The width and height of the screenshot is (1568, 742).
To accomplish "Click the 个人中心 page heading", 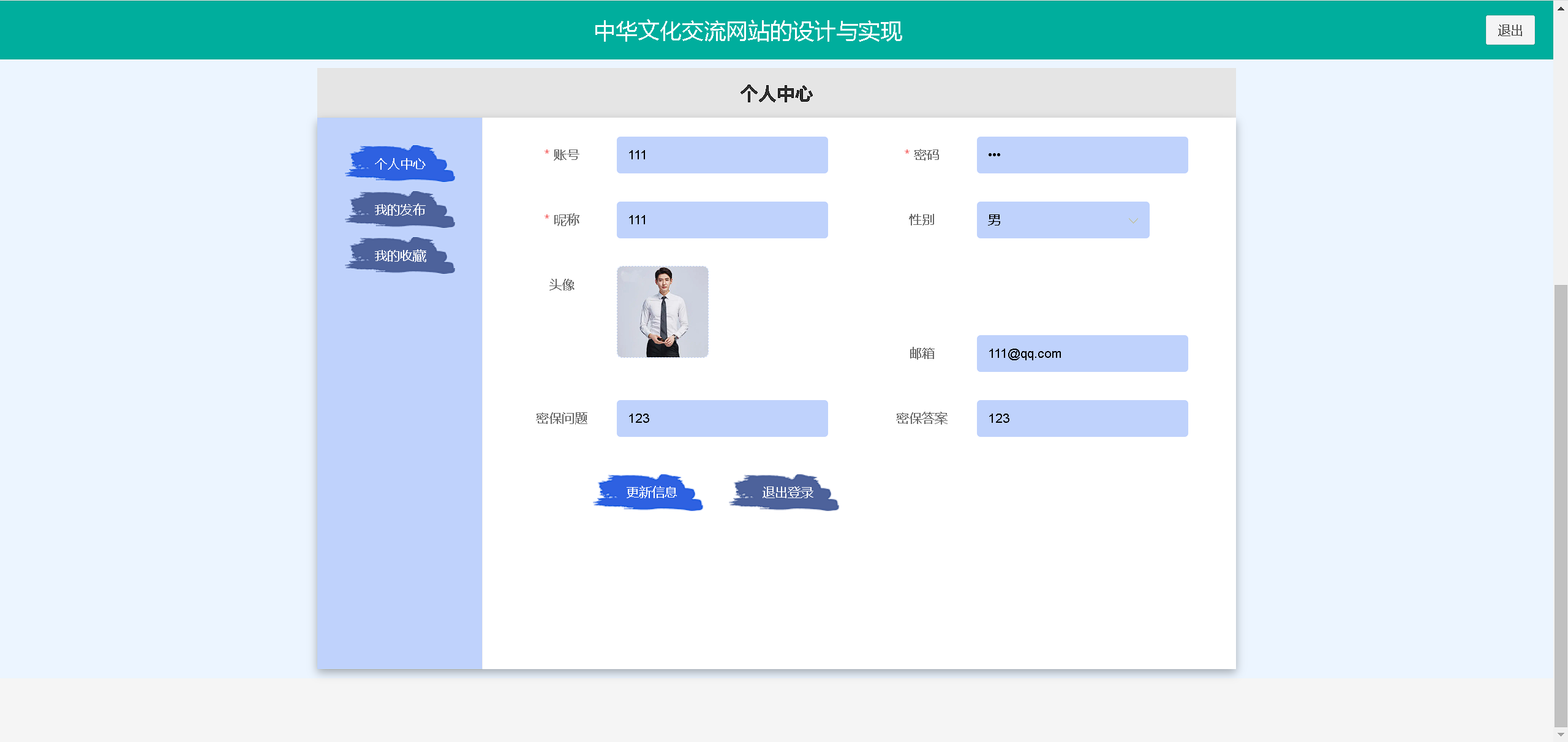I will [x=776, y=94].
